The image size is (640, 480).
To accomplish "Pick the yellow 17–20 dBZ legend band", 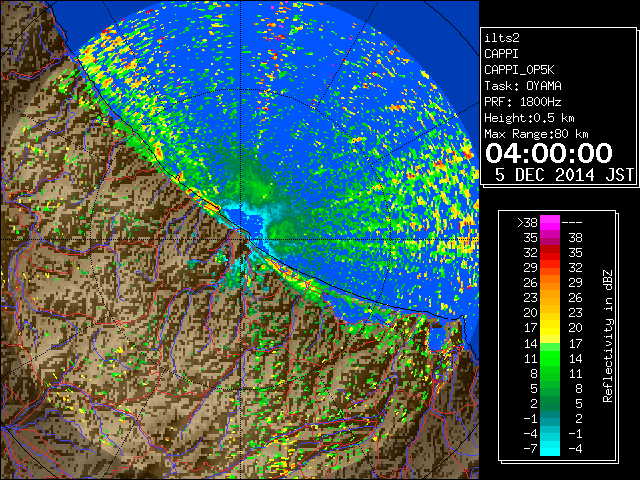I will point(550,328).
